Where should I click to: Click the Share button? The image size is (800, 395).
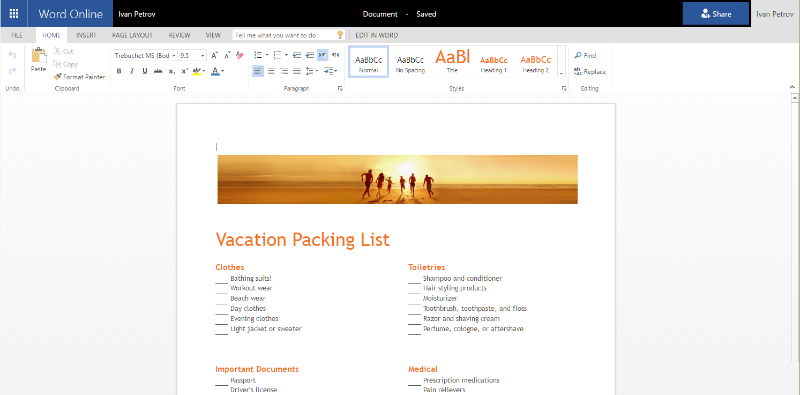716,14
